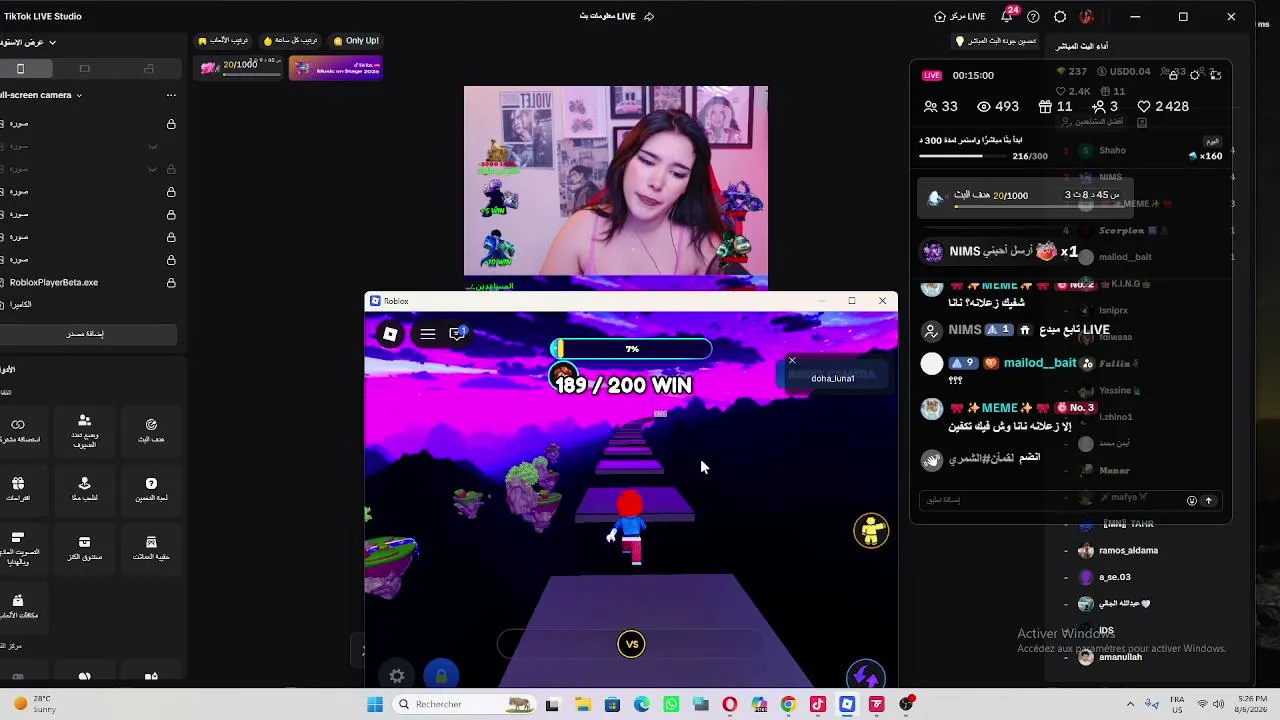Open the profile avatar in title bar

(x=1086, y=16)
